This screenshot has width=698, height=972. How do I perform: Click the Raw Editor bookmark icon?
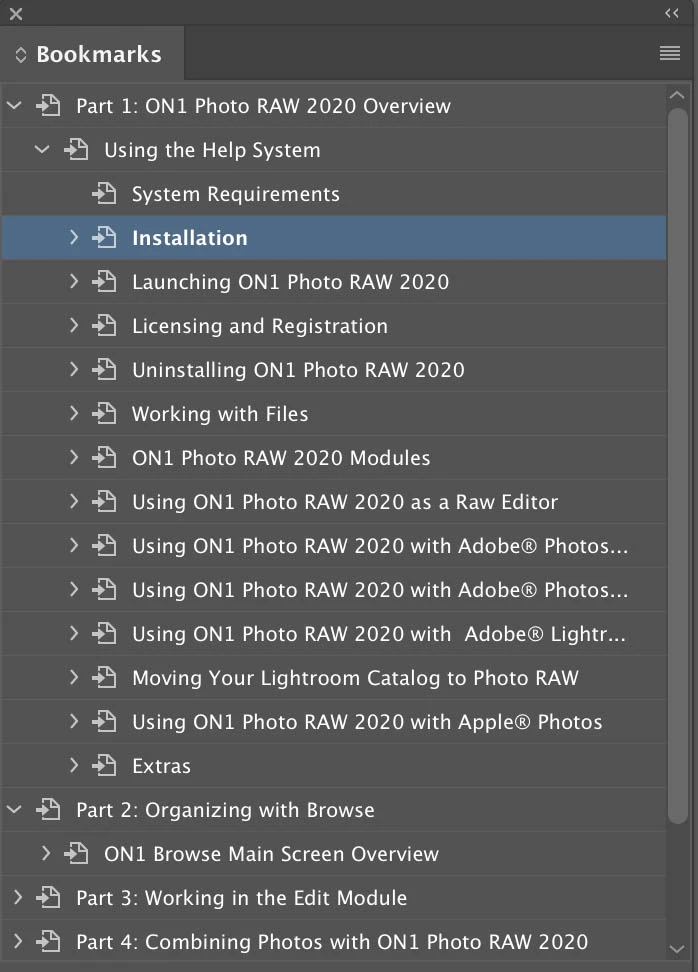[104, 501]
